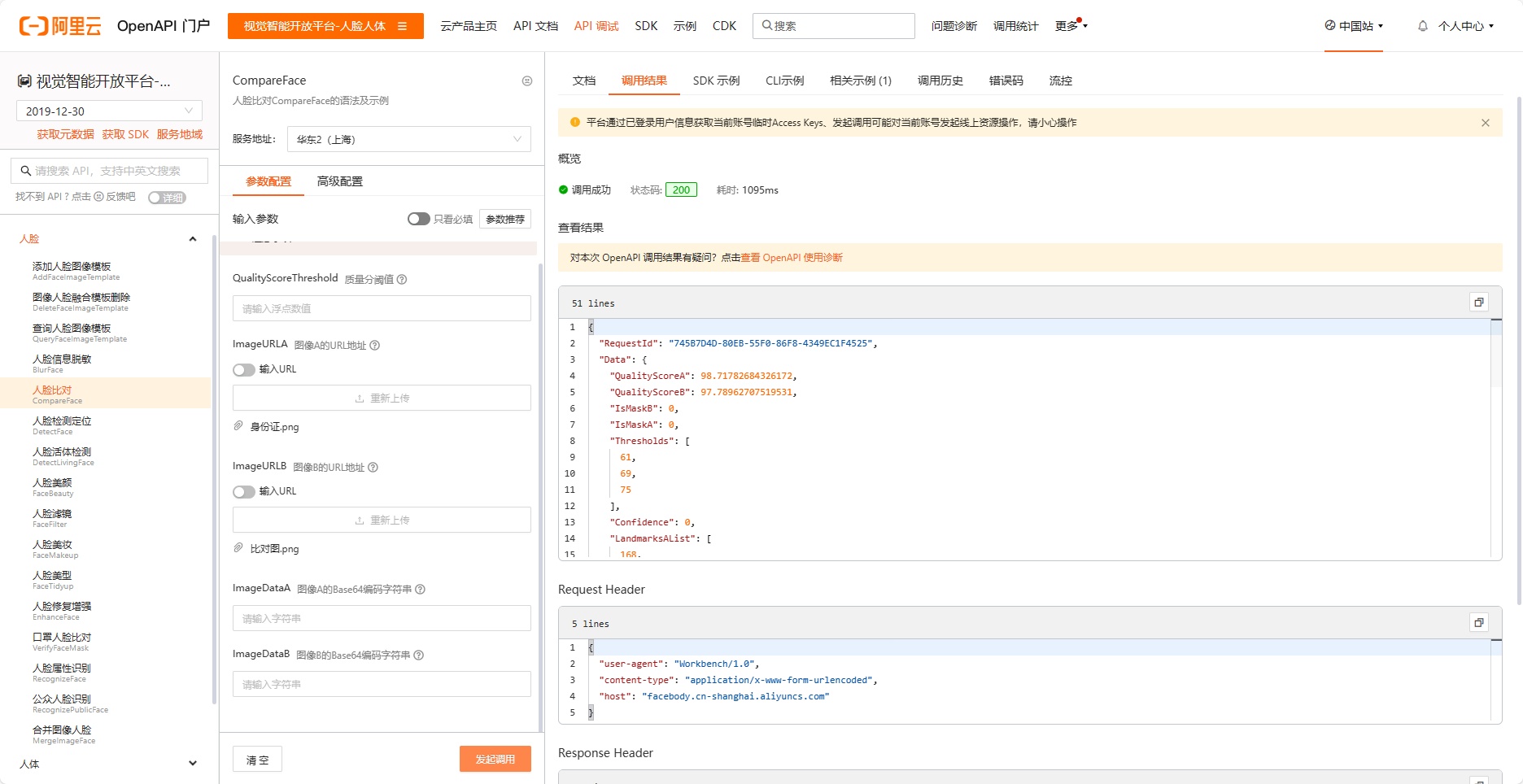The height and width of the screenshot is (784, 1523).
Task: Focus the QualityScoreThreshold input field
Action: tap(382, 308)
